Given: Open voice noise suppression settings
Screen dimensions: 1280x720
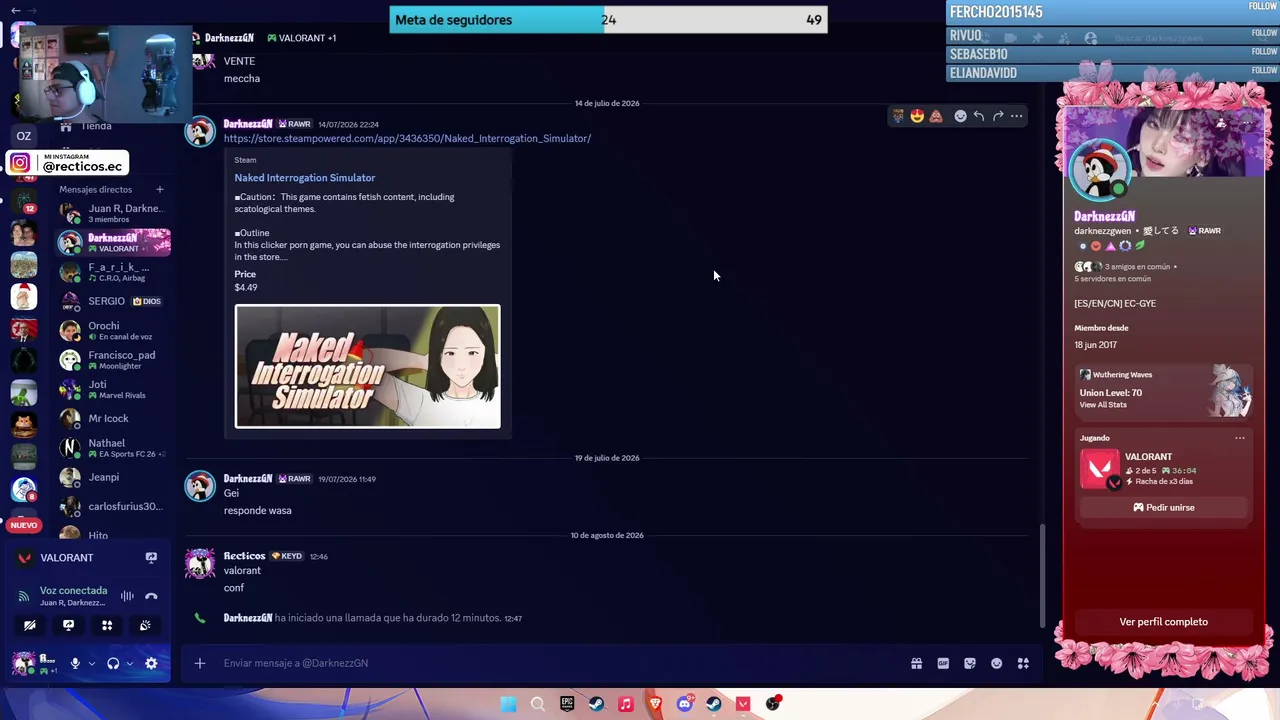Looking at the screenshot, I should (127, 596).
